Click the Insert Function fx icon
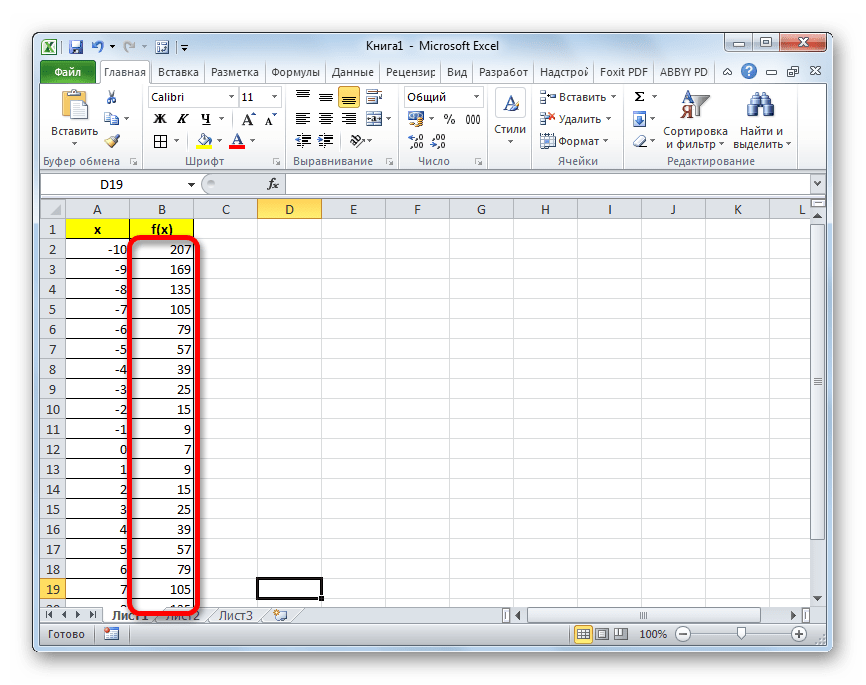The height and width of the screenshot is (685, 866). (273, 184)
